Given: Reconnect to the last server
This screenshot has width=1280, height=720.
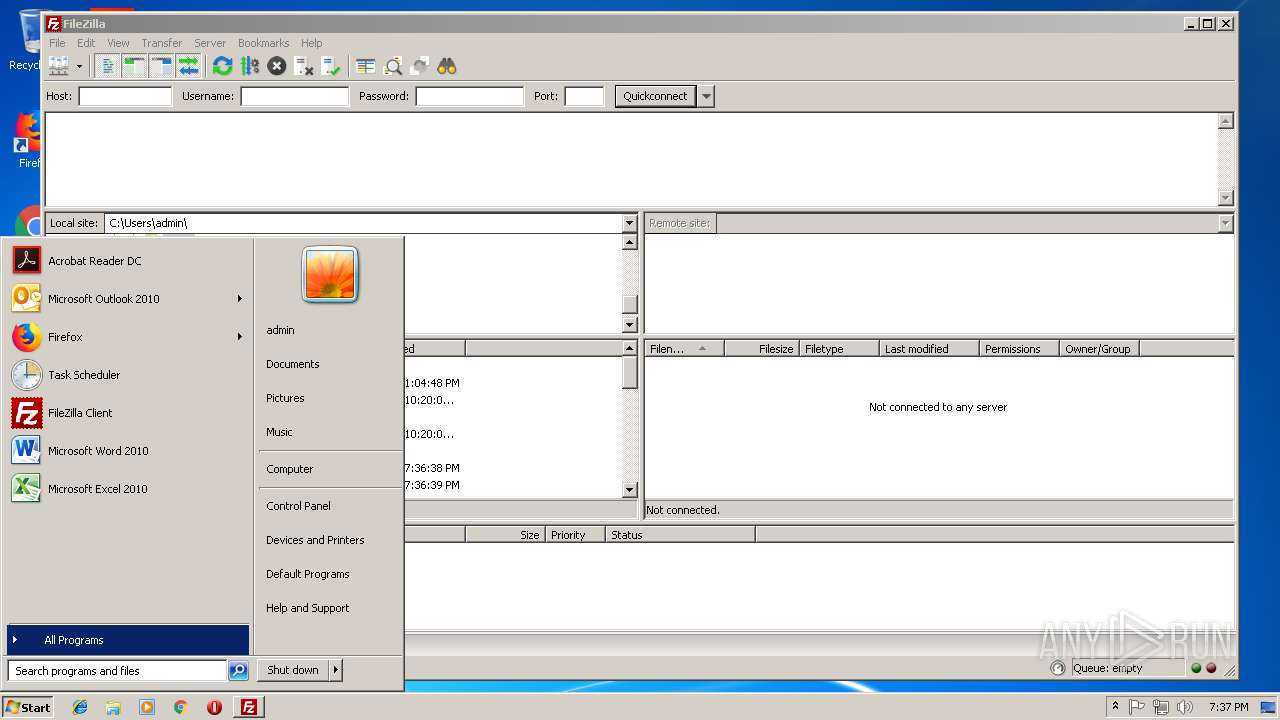Looking at the screenshot, I should click(x=331, y=66).
